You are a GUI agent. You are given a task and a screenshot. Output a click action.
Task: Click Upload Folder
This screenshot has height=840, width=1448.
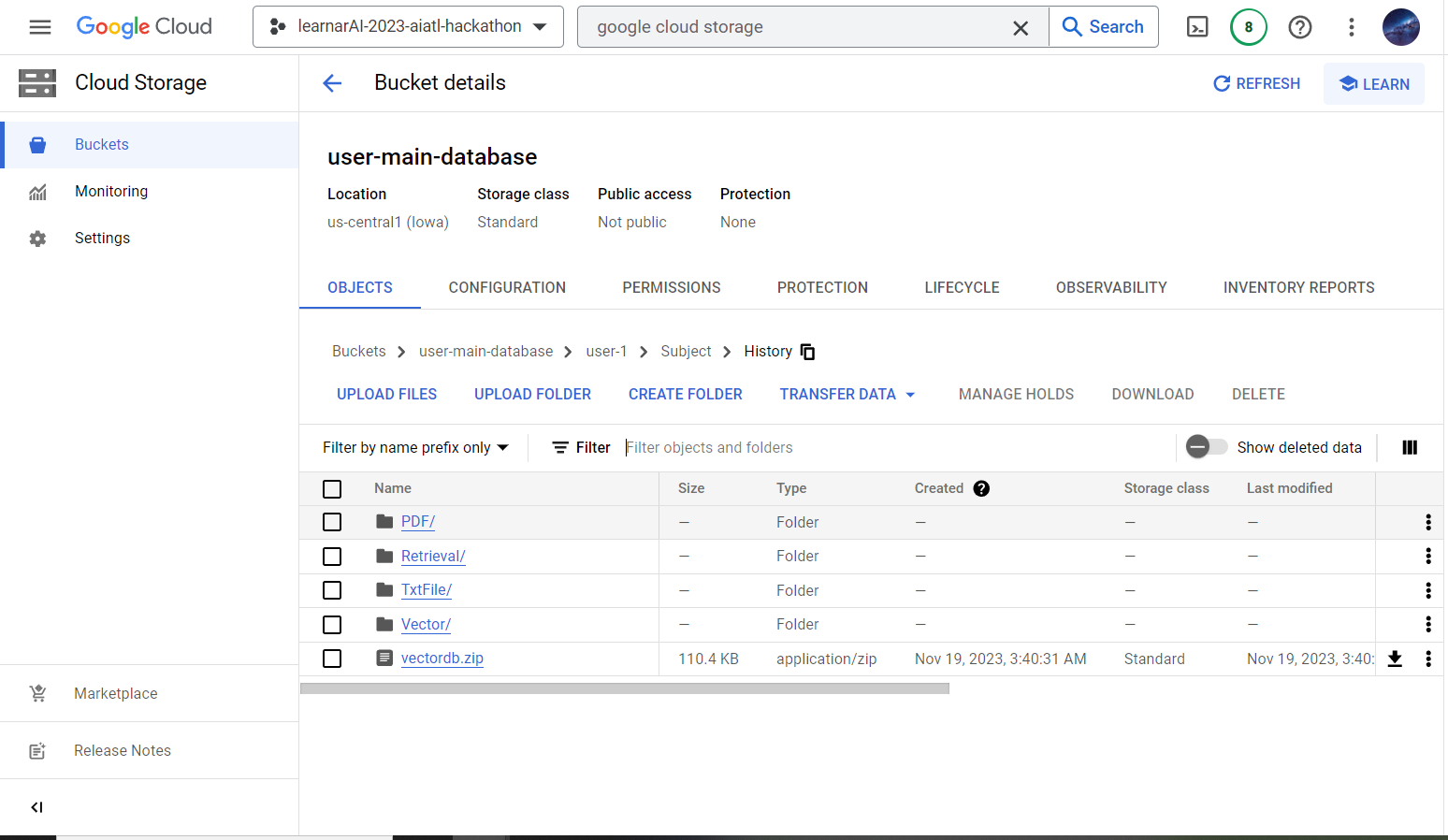pyautogui.click(x=532, y=395)
